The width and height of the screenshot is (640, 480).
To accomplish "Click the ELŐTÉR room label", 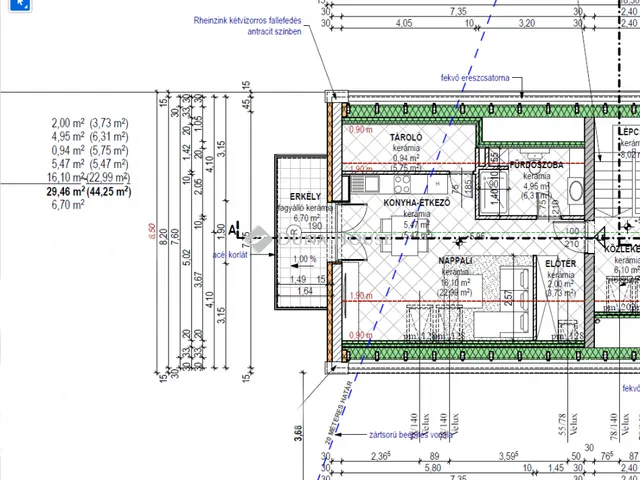I will pyautogui.click(x=560, y=263).
